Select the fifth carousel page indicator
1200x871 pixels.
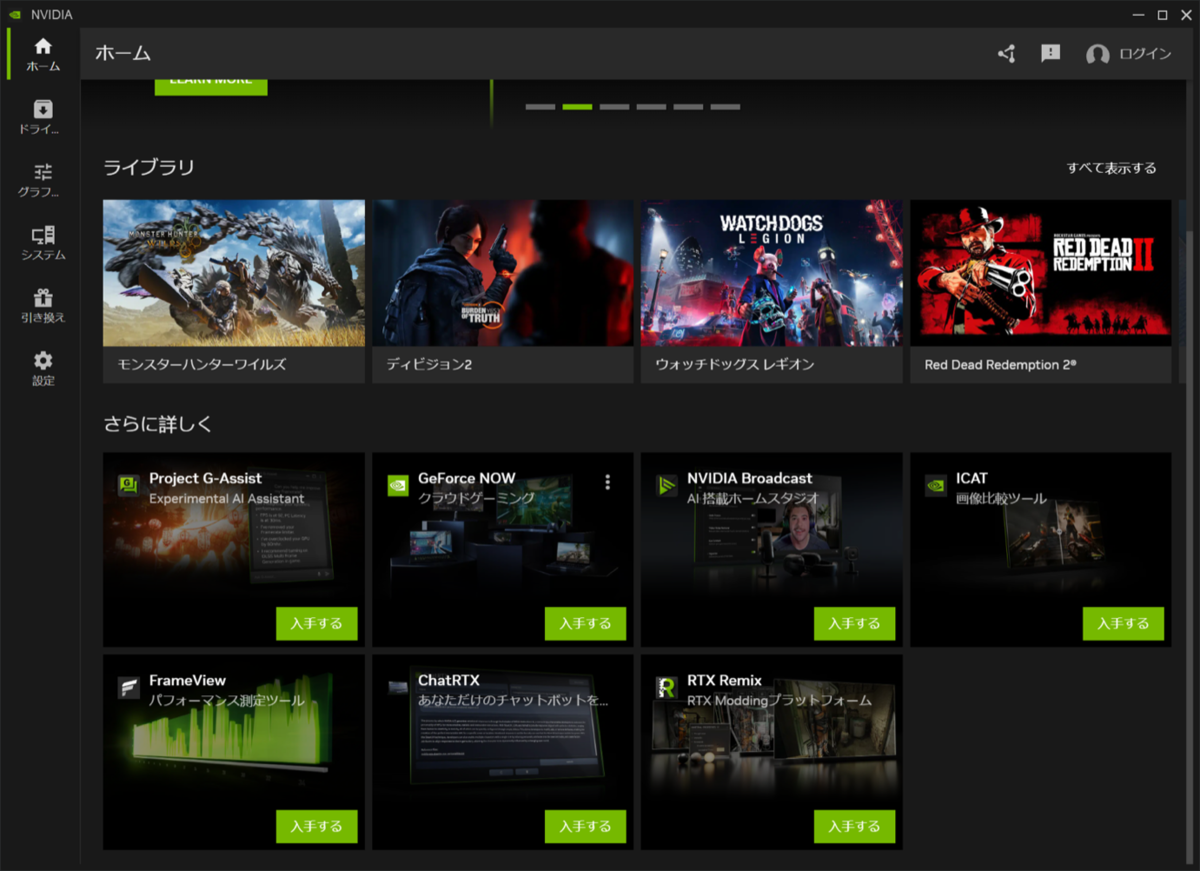point(688,107)
